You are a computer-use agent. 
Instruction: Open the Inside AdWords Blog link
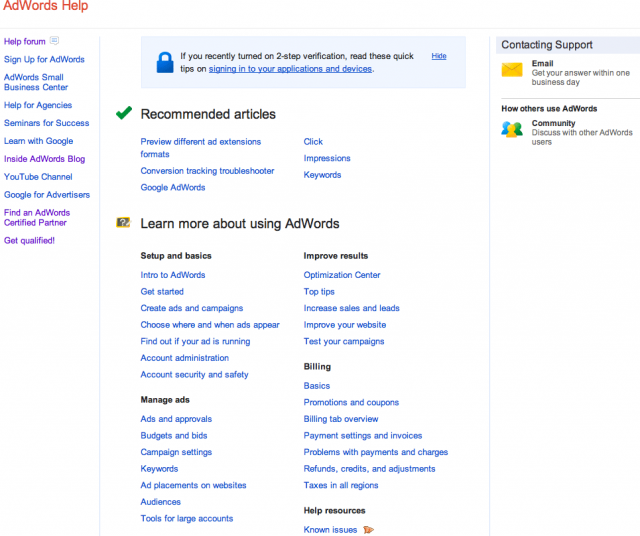click(x=44, y=159)
